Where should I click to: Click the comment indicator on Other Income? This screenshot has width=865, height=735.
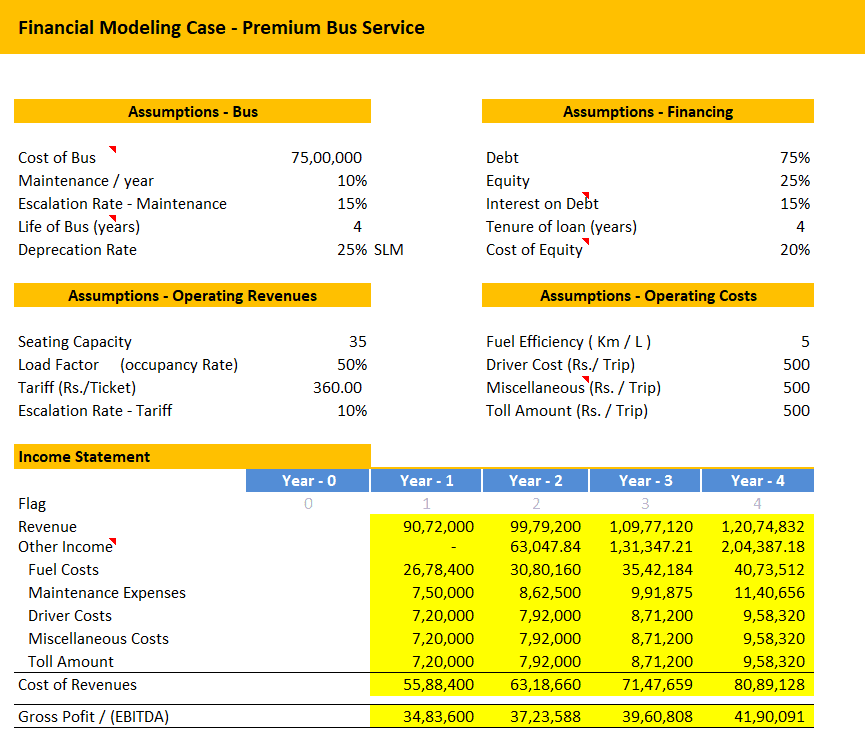click(113, 541)
